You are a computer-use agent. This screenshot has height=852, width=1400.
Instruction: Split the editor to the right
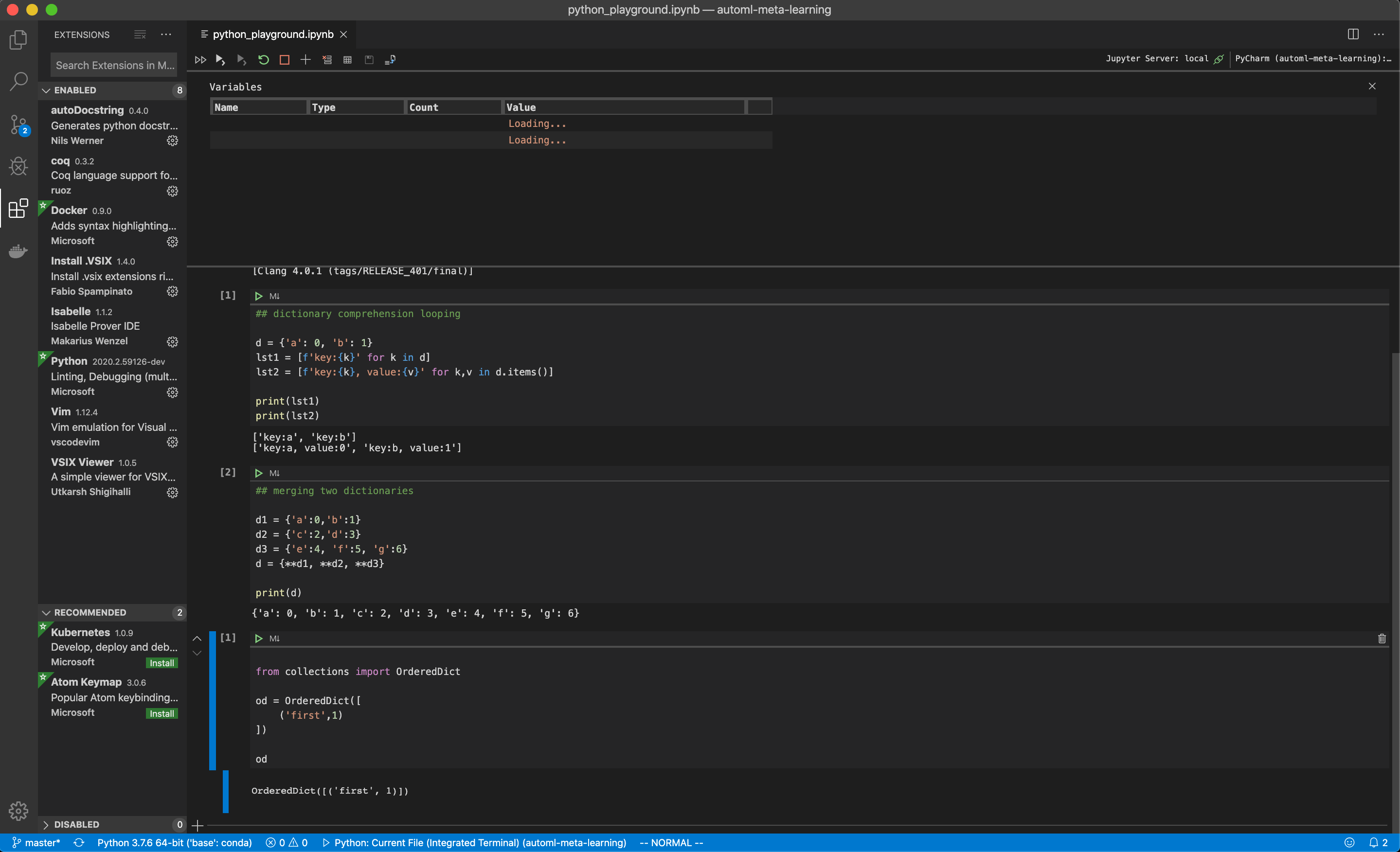(1353, 34)
